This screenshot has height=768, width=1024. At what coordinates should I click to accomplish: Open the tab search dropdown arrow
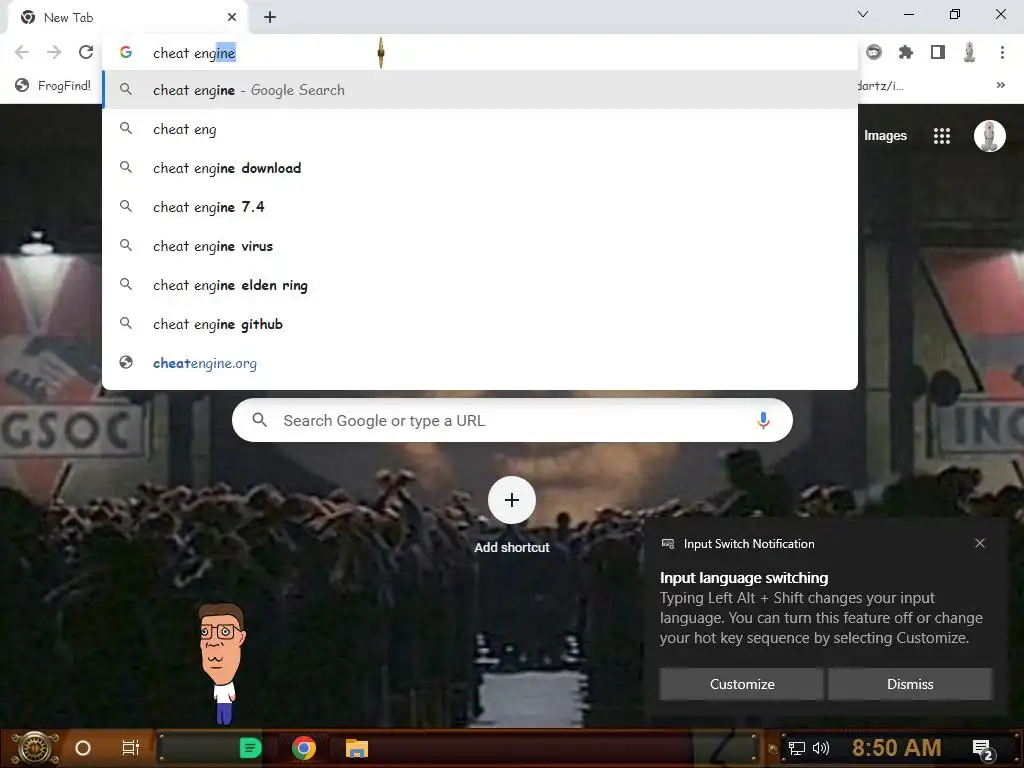click(x=863, y=14)
